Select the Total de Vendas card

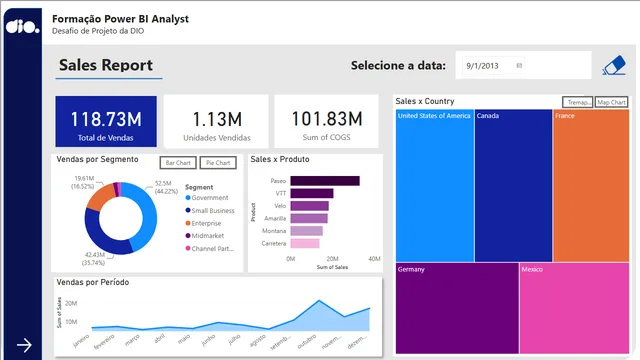(106, 121)
